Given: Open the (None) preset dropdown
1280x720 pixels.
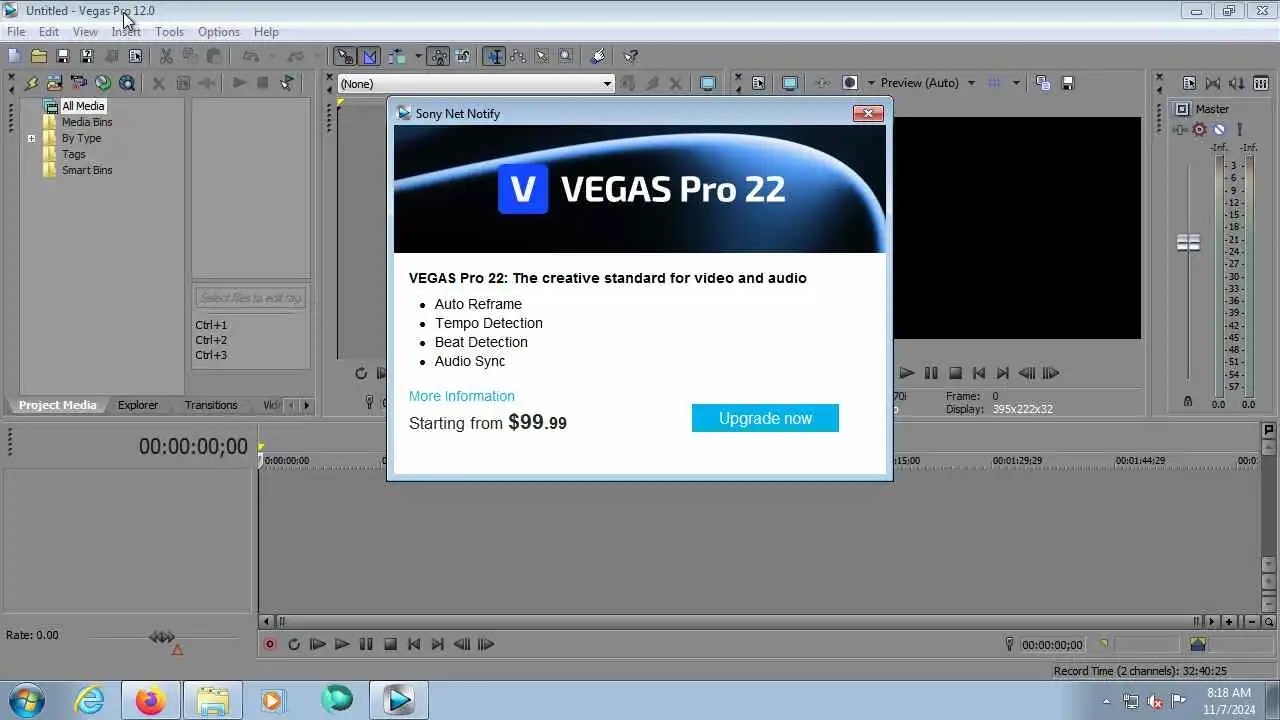Looking at the screenshot, I should [x=476, y=84].
